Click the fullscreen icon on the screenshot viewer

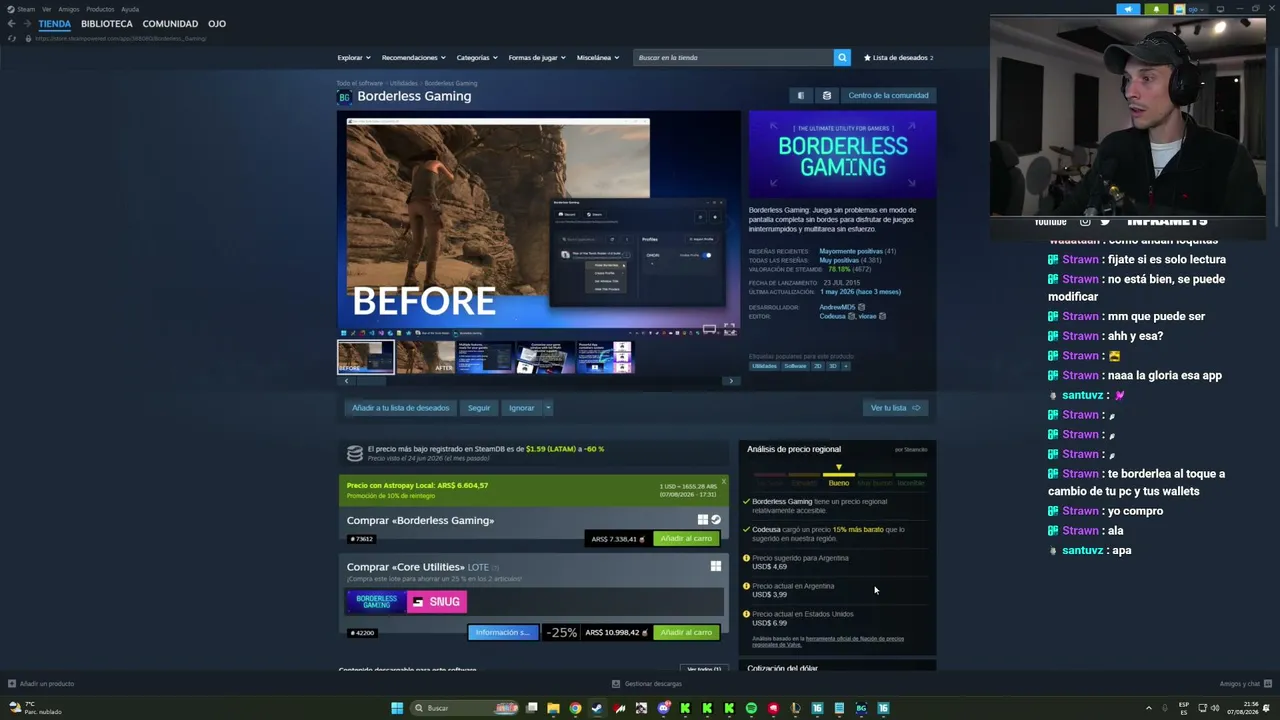coord(729,328)
